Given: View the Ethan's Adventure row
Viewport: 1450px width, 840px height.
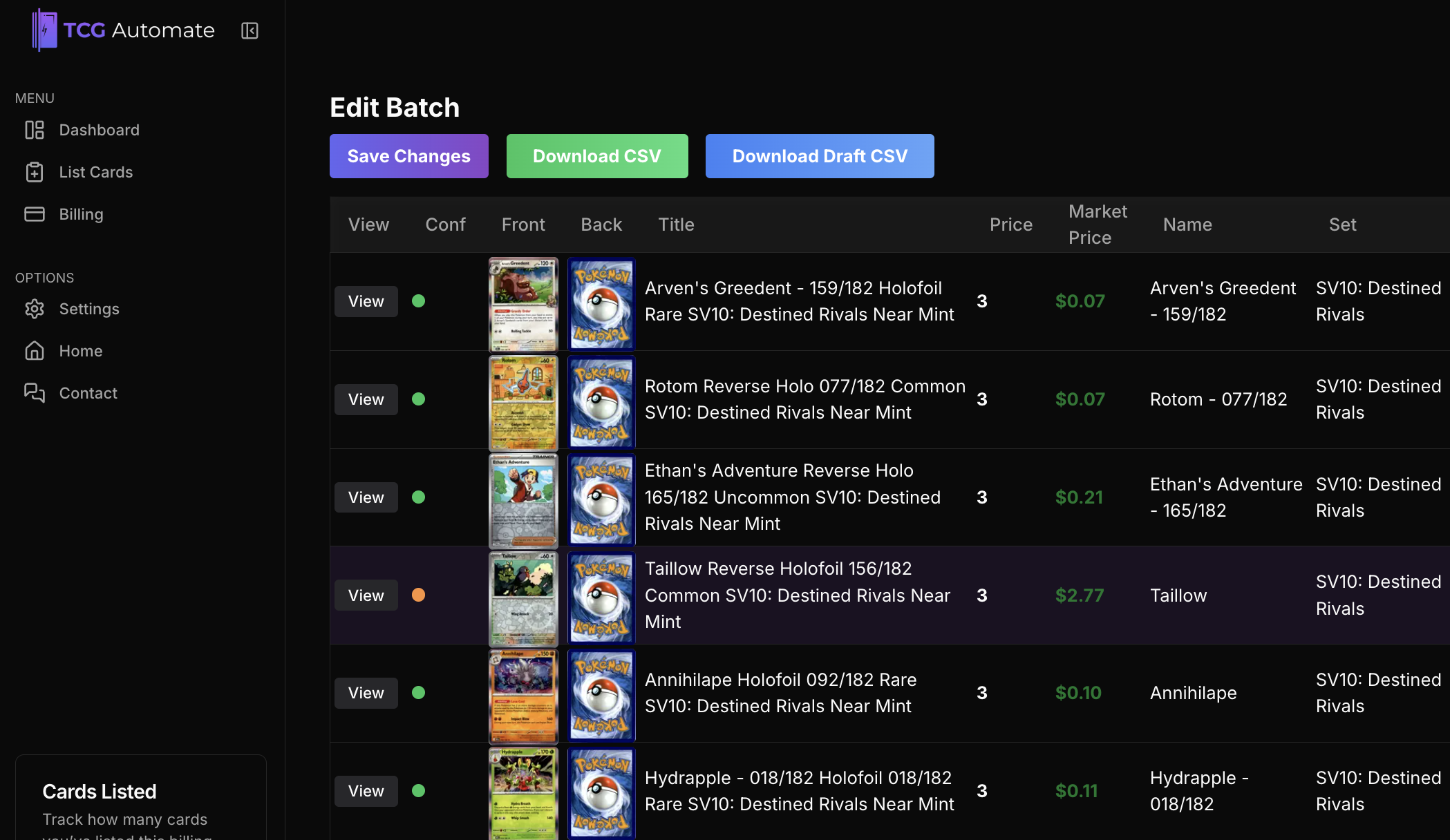Looking at the screenshot, I should [366, 497].
